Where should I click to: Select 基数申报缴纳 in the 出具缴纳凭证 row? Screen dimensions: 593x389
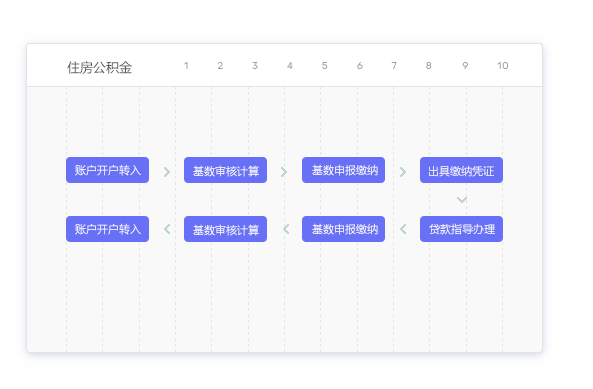(343, 170)
